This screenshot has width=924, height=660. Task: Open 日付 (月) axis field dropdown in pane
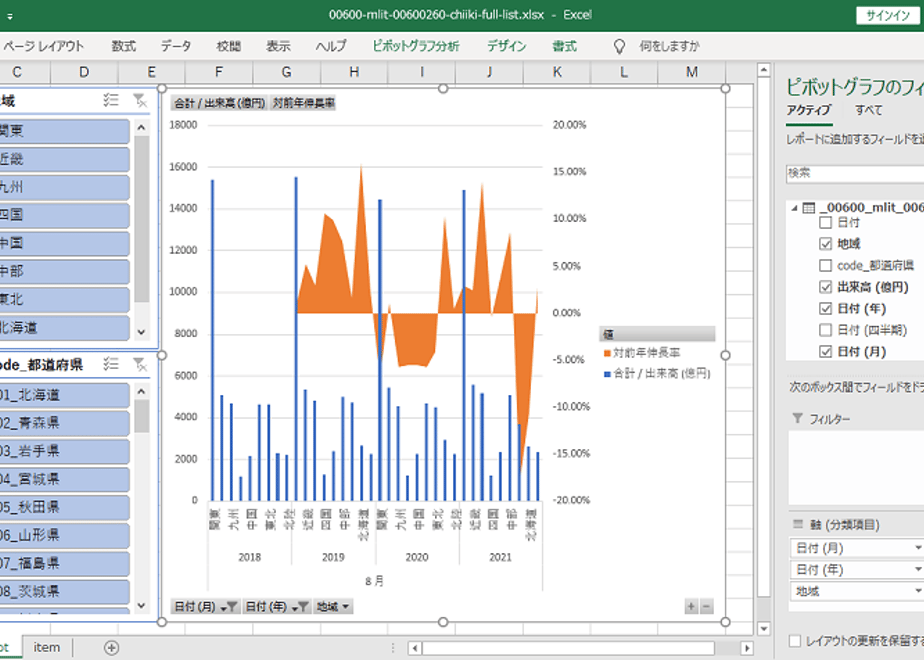[917, 548]
